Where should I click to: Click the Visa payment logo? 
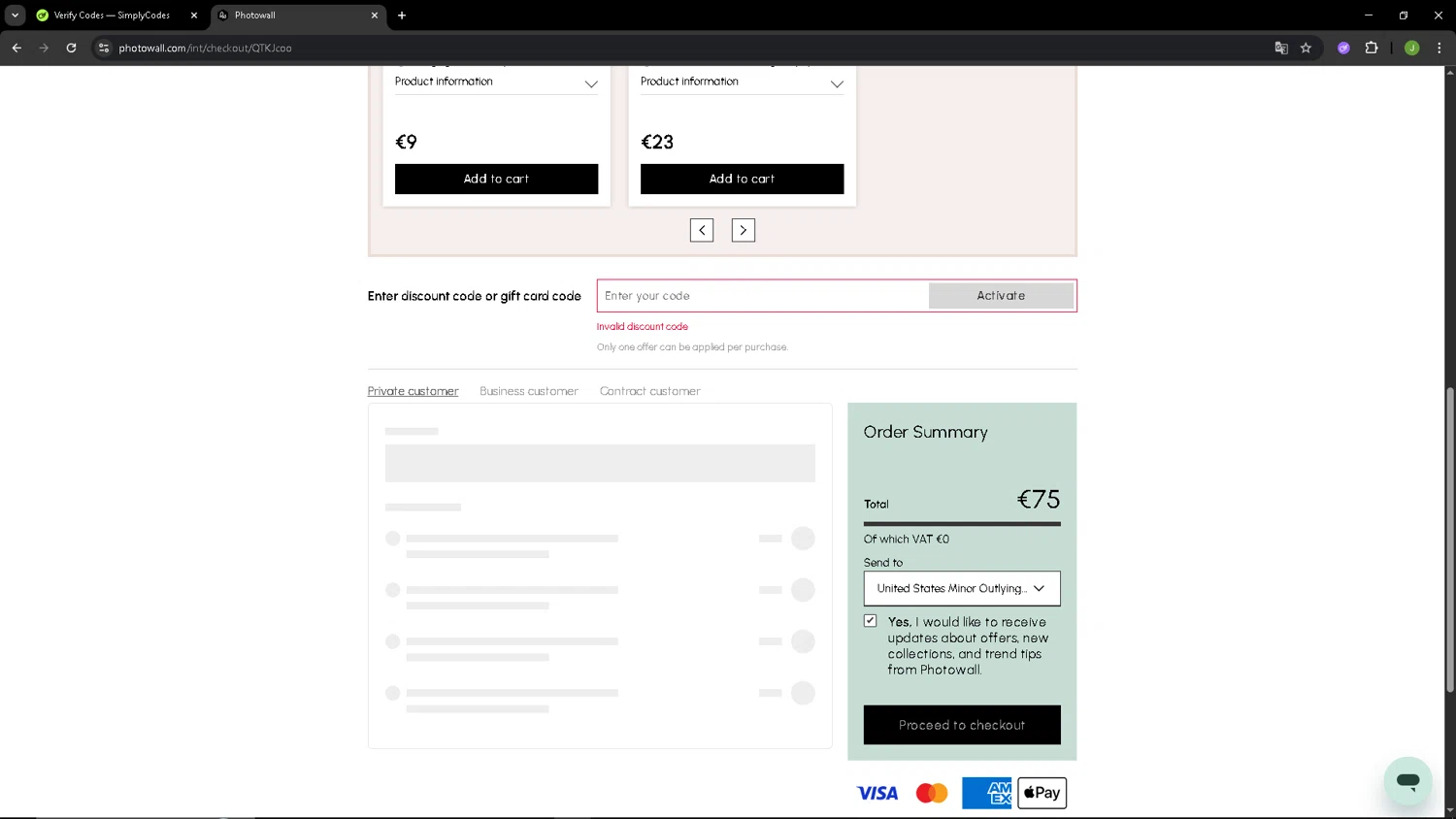pos(877,793)
